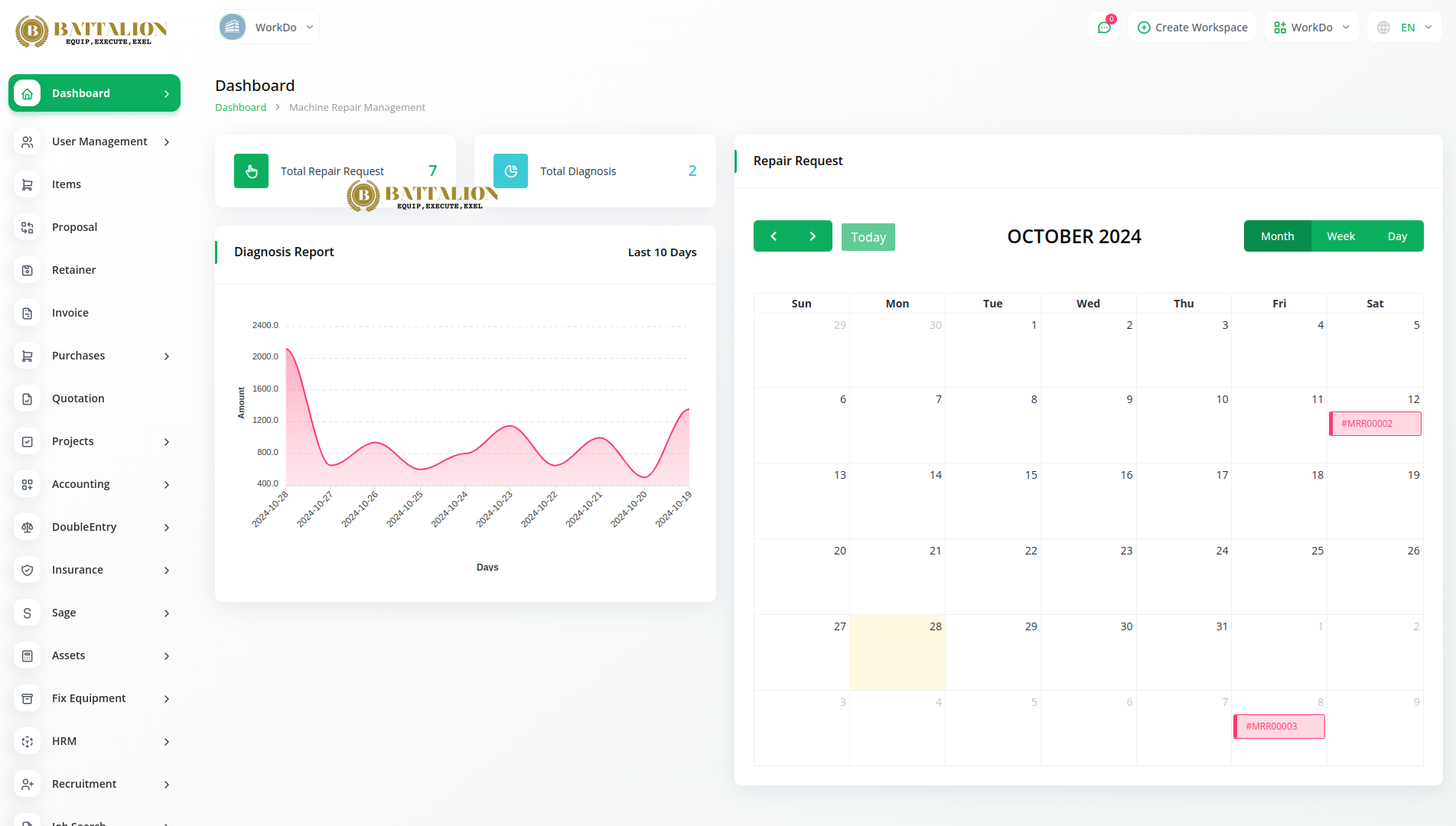The image size is (1456, 826).
Task: Go to the next calendar month
Action: [x=813, y=236]
